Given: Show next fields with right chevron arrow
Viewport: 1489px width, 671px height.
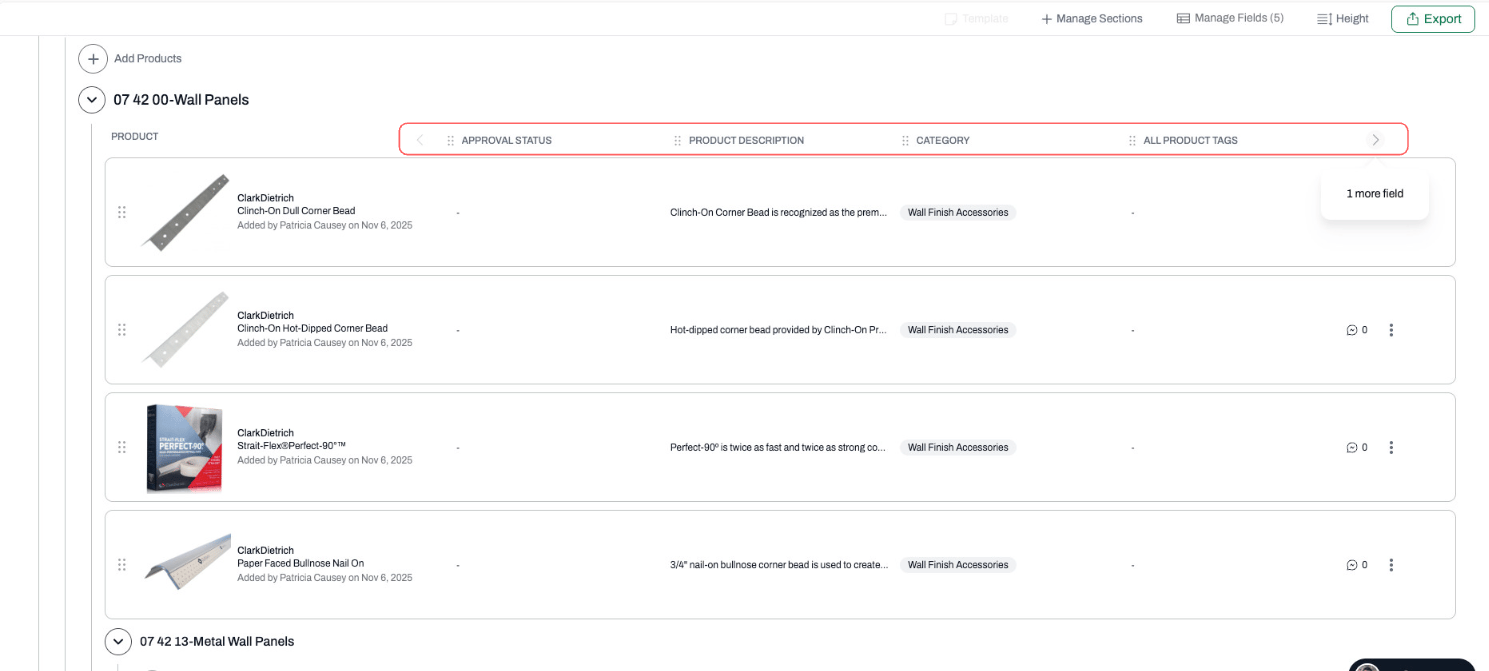Looking at the screenshot, I should pos(1376,140).
